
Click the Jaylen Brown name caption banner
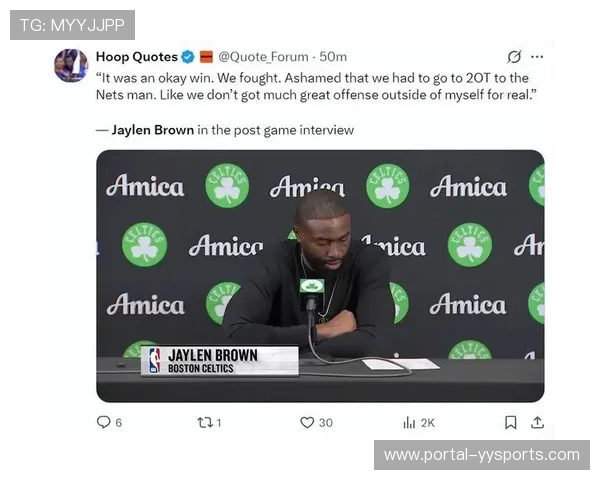220,361
